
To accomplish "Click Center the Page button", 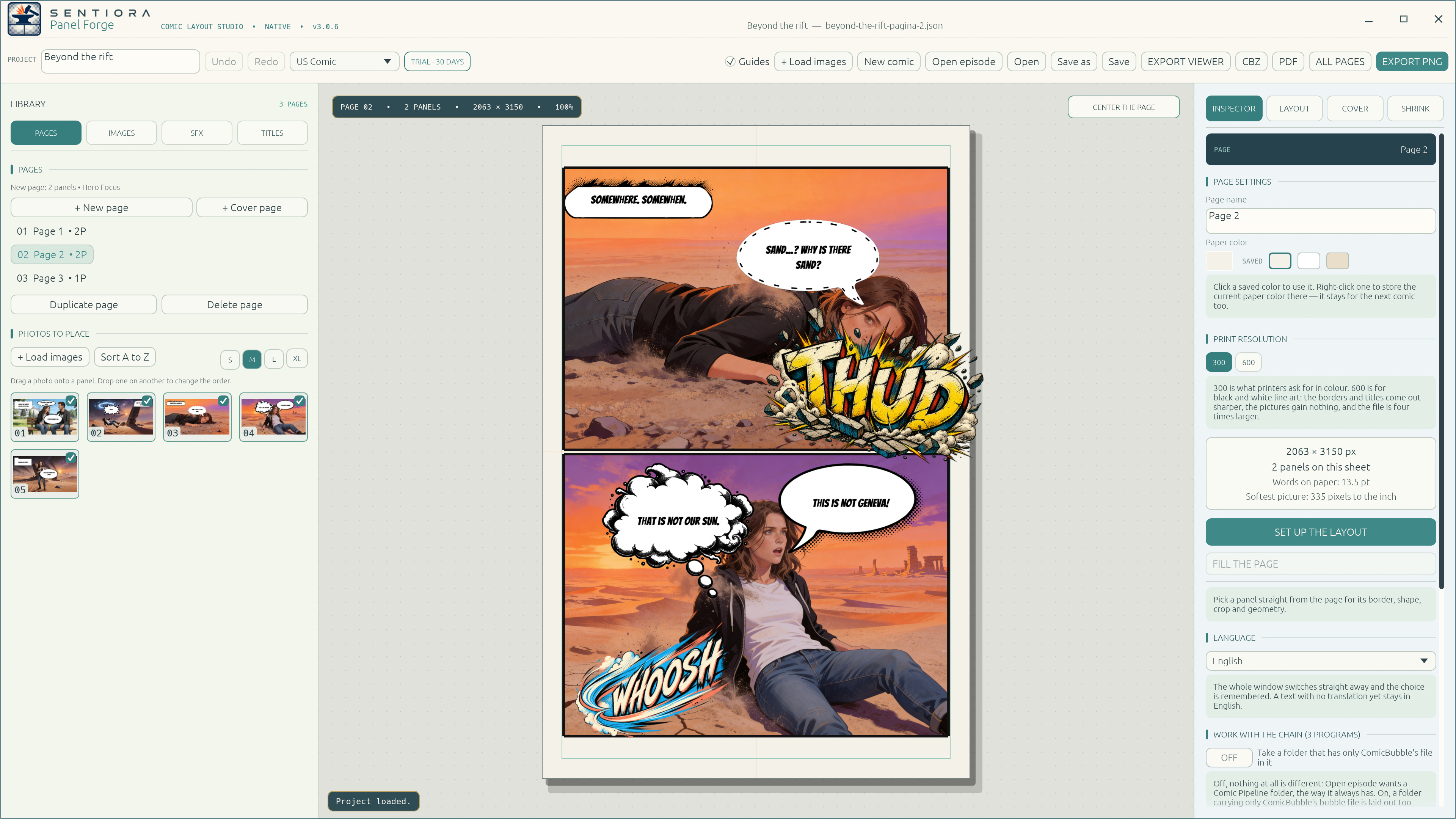I will click(x=1123, y=107).
